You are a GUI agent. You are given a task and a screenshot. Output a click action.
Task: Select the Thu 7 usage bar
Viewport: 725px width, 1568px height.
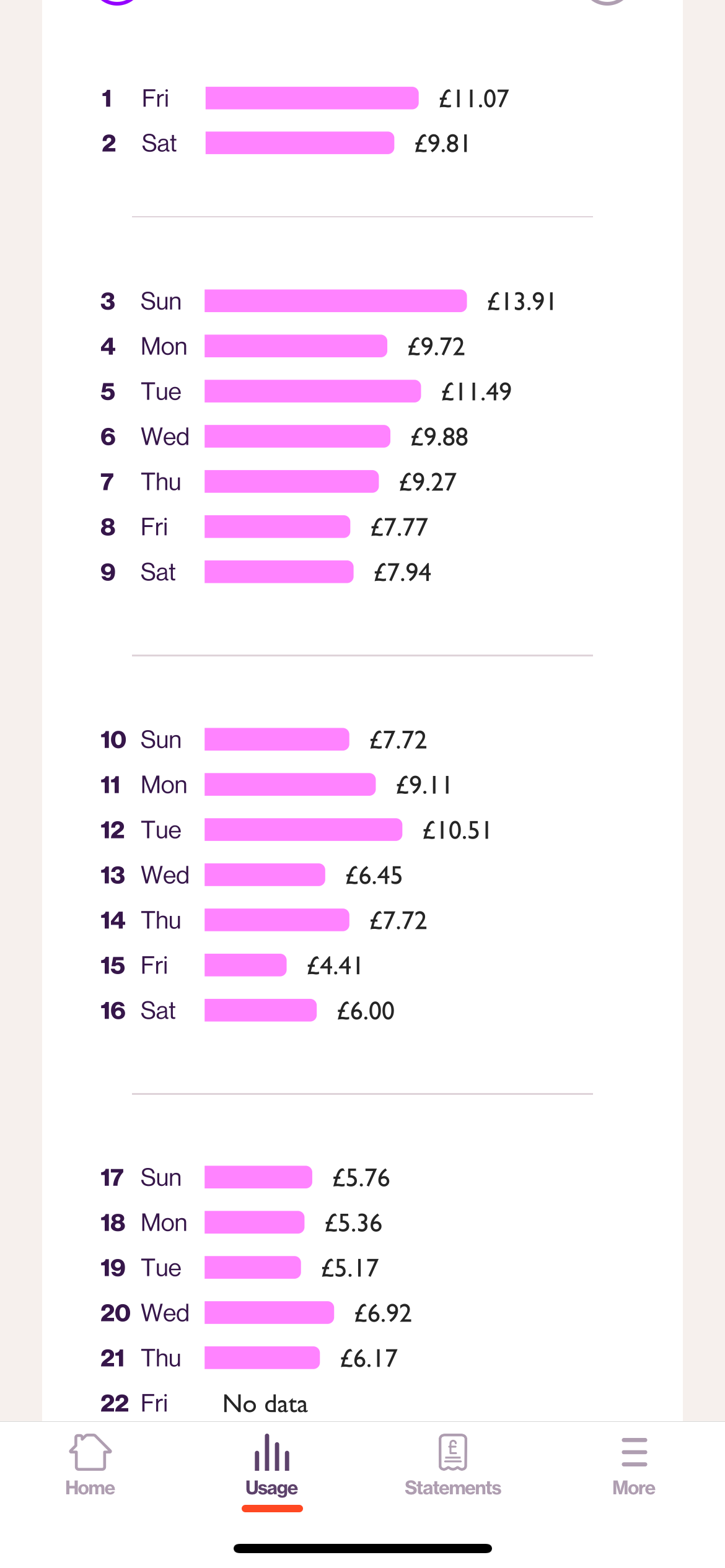tap(292, 482)
